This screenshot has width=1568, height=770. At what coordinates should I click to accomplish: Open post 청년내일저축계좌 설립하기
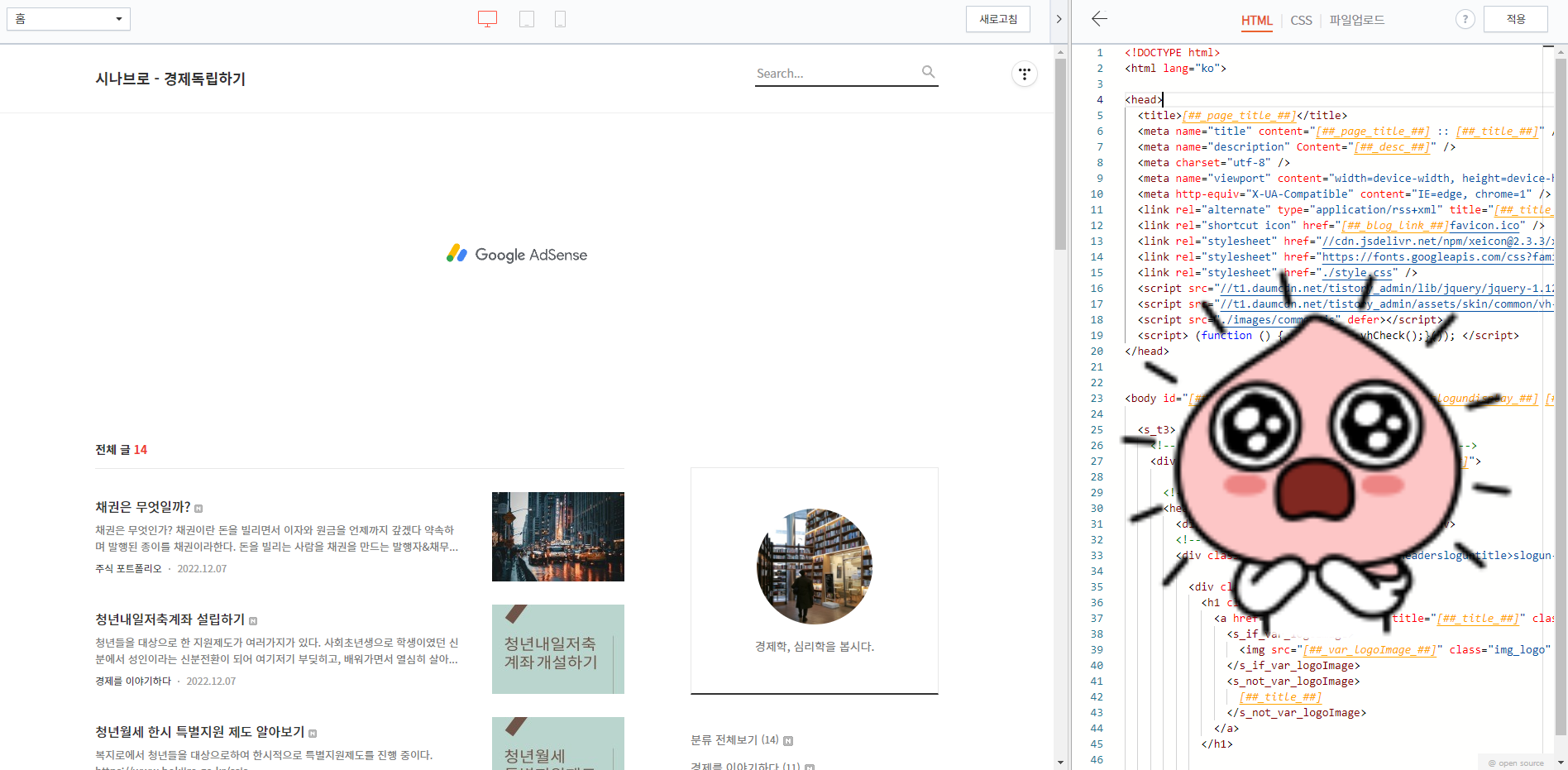point(170,619)
